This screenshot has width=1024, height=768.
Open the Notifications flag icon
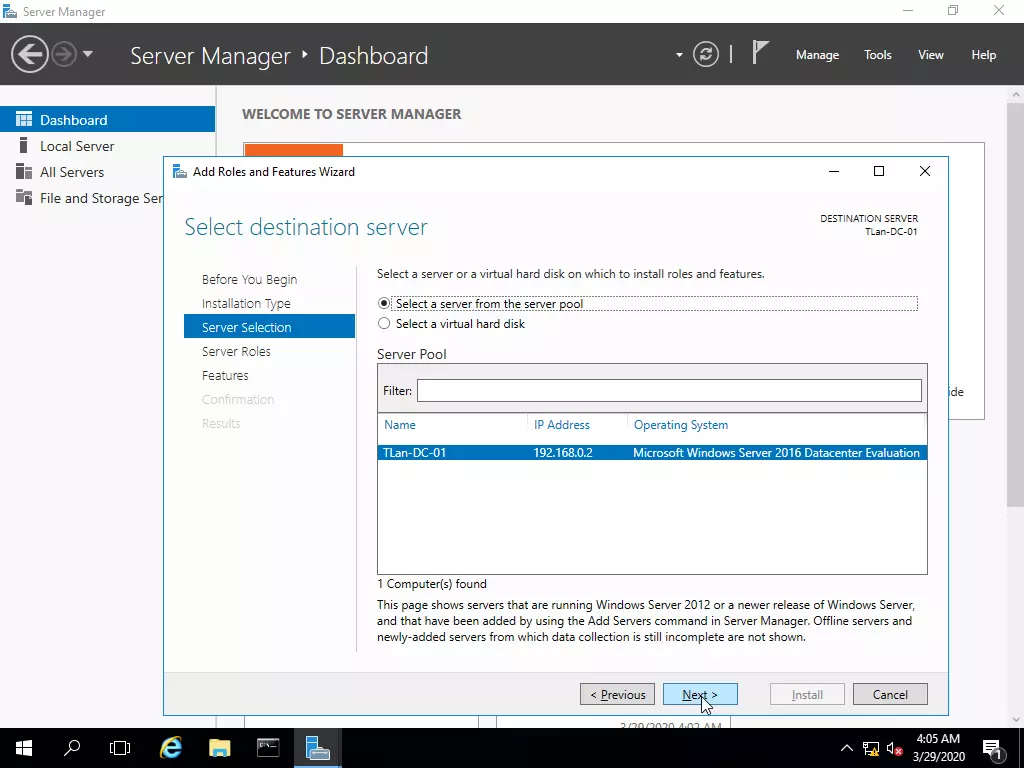760,53
